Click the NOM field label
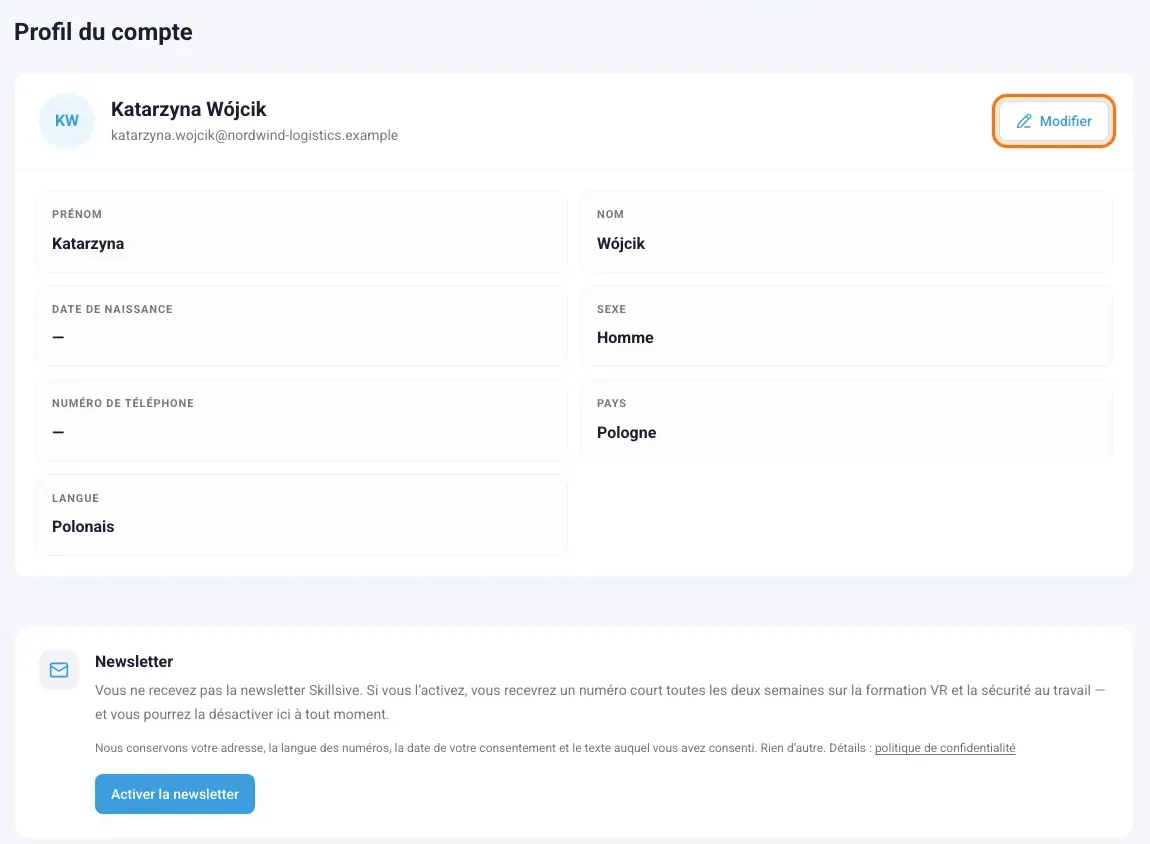The height and width of the screenshot is (844, 1150). pyautogui.click(x=610, y=214)
